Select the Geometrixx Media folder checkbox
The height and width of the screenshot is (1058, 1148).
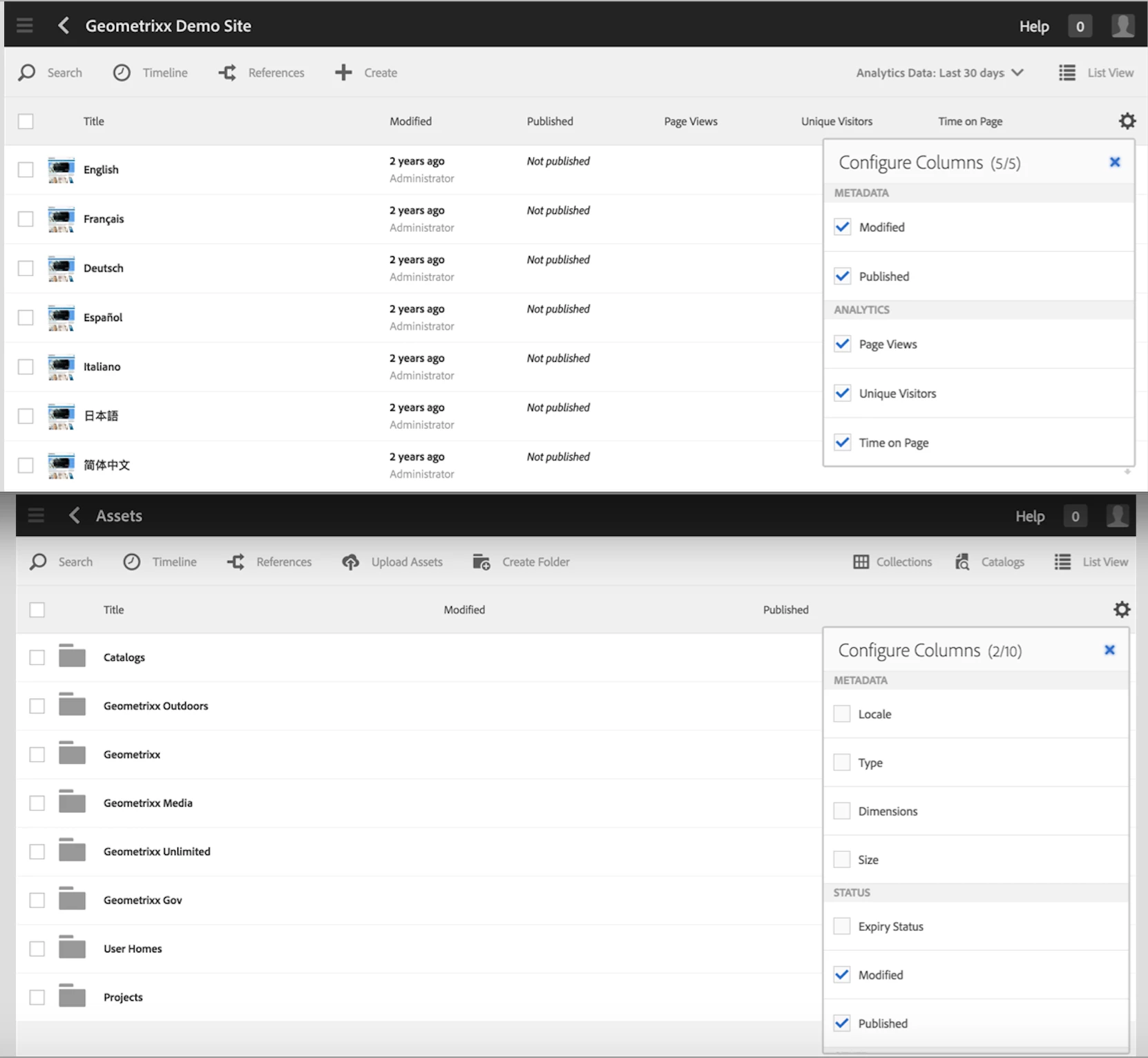37,802
